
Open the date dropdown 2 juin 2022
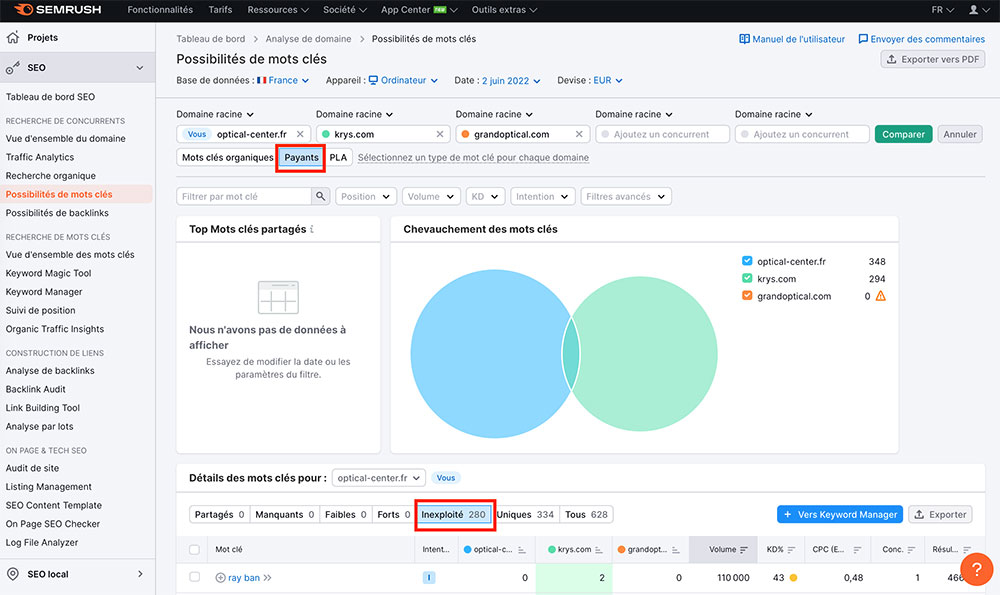[x=511, y=81]
